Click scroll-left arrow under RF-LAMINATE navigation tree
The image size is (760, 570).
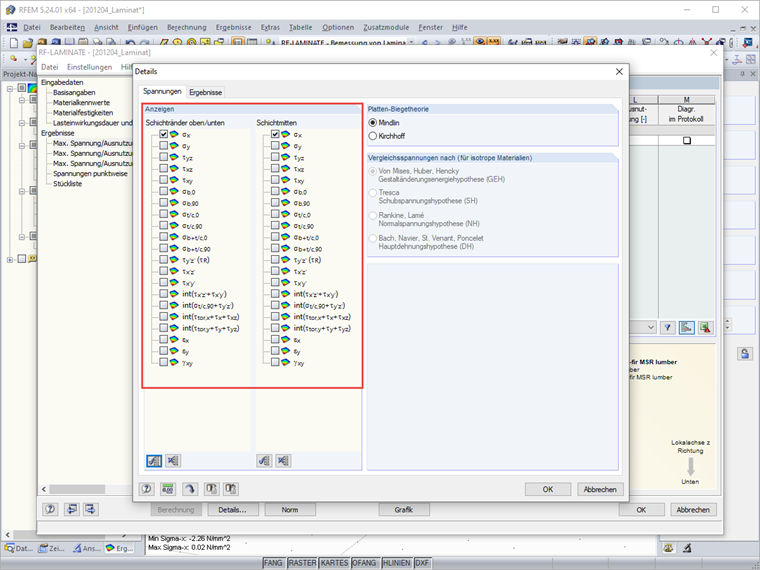click(44, 489)
